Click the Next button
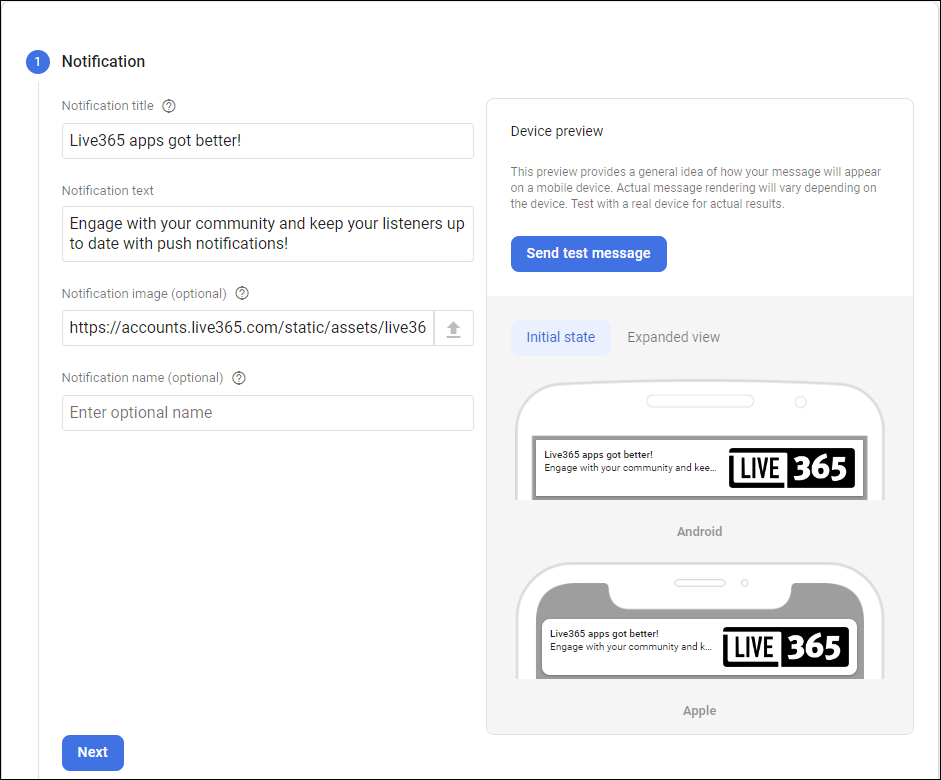 point(92,752)
